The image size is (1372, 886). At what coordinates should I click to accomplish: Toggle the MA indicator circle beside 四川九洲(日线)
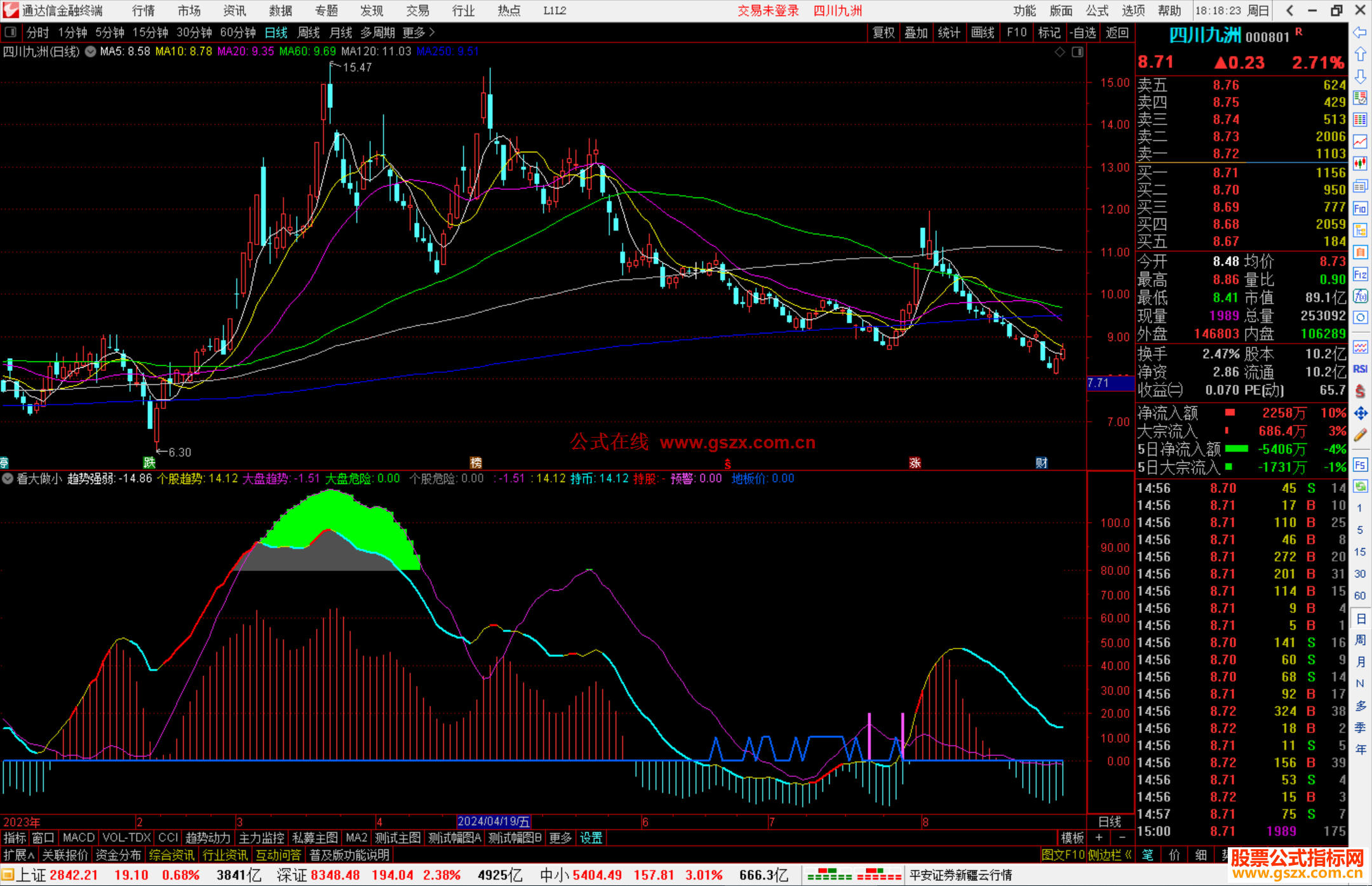click(x=90, y=51)
